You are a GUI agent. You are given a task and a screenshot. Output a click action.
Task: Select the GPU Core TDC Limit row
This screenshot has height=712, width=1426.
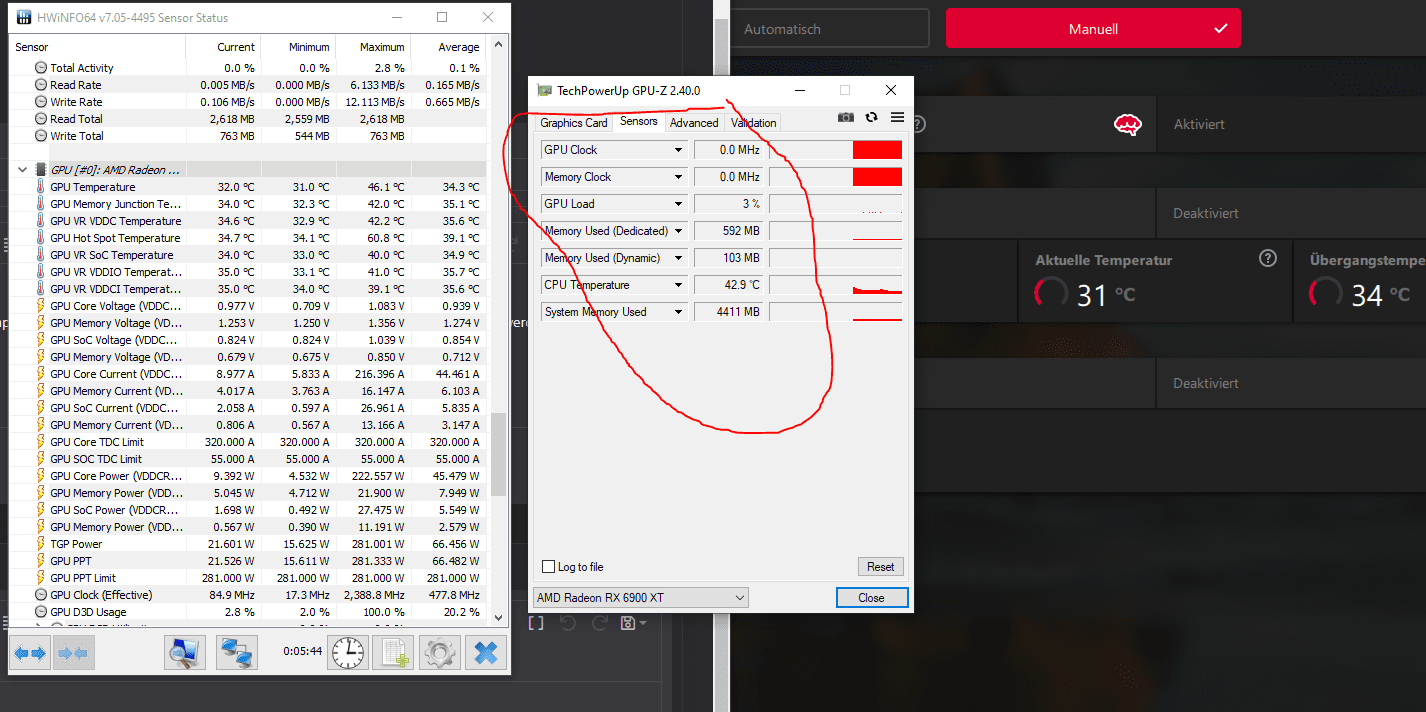(x=247, y=442)
